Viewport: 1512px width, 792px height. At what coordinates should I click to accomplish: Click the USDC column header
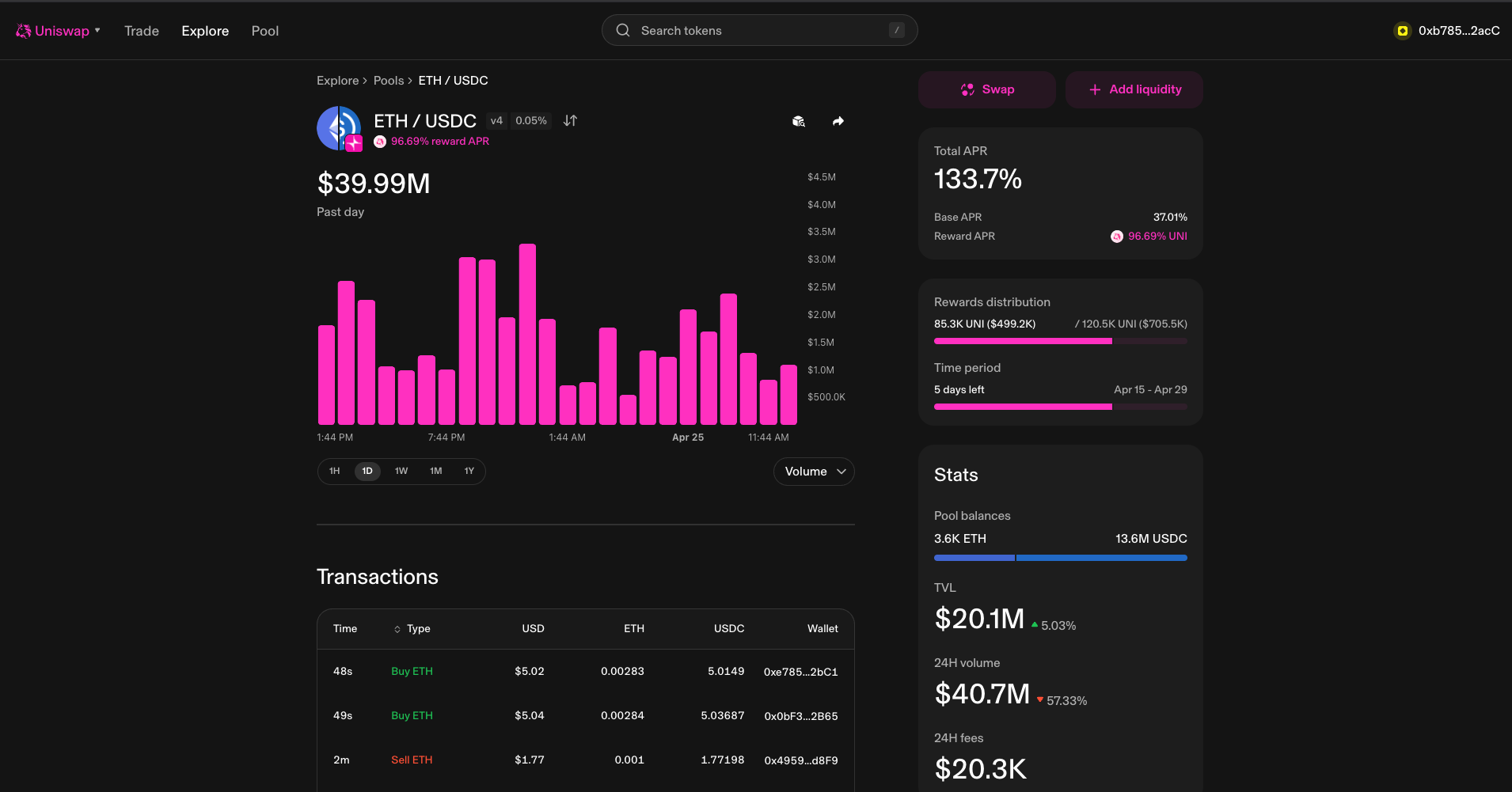729,629
